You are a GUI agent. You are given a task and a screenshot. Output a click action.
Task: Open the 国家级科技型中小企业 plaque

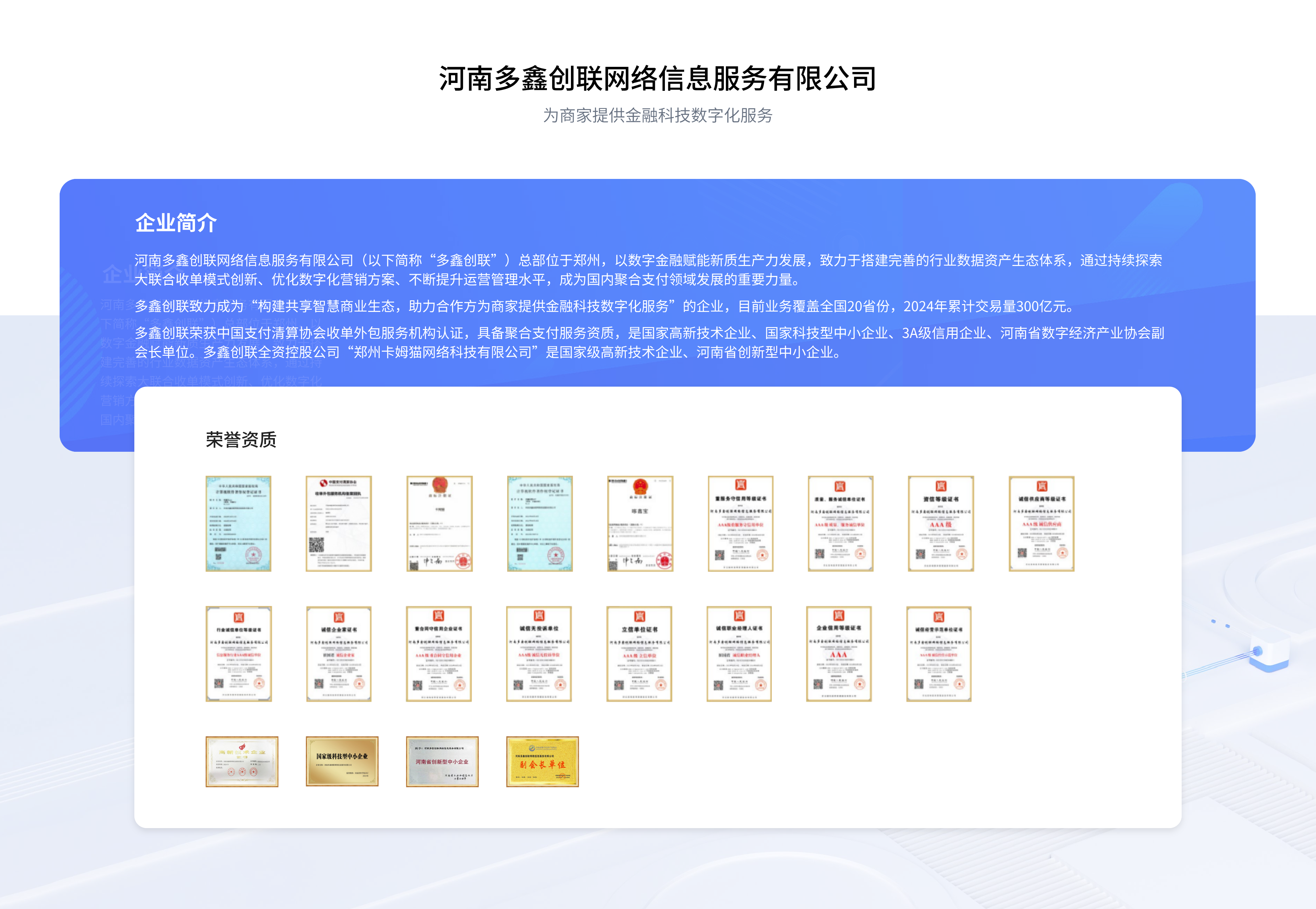point(342,762)
